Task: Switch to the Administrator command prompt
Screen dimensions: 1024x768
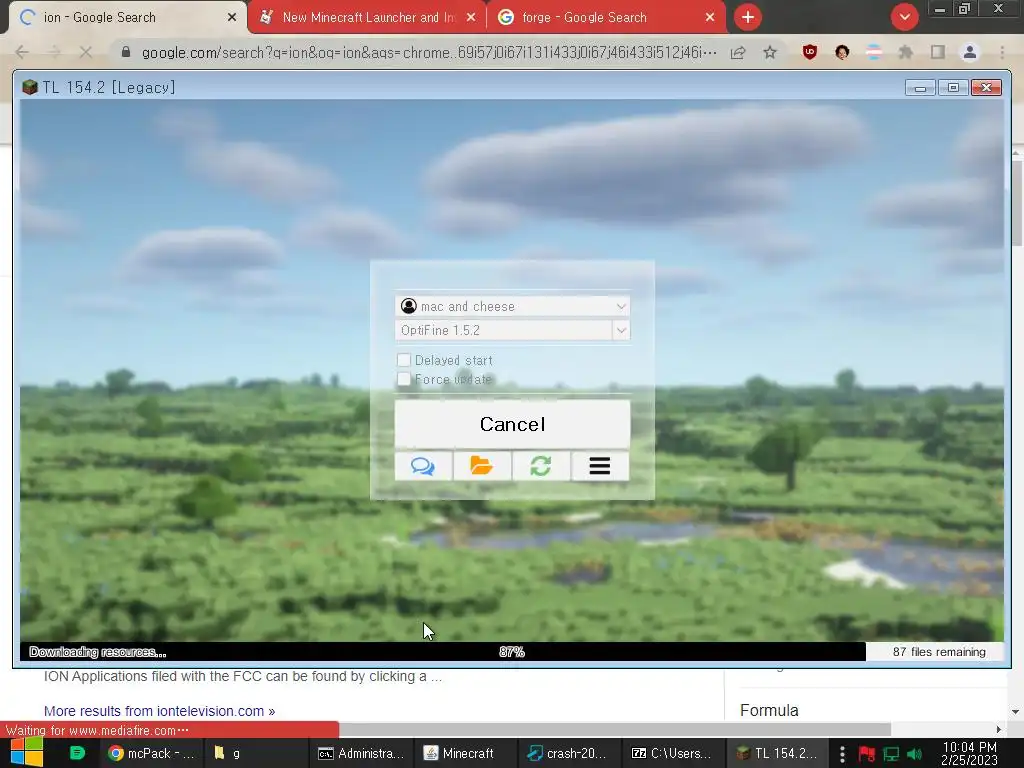Action: (x=360, y=753)
